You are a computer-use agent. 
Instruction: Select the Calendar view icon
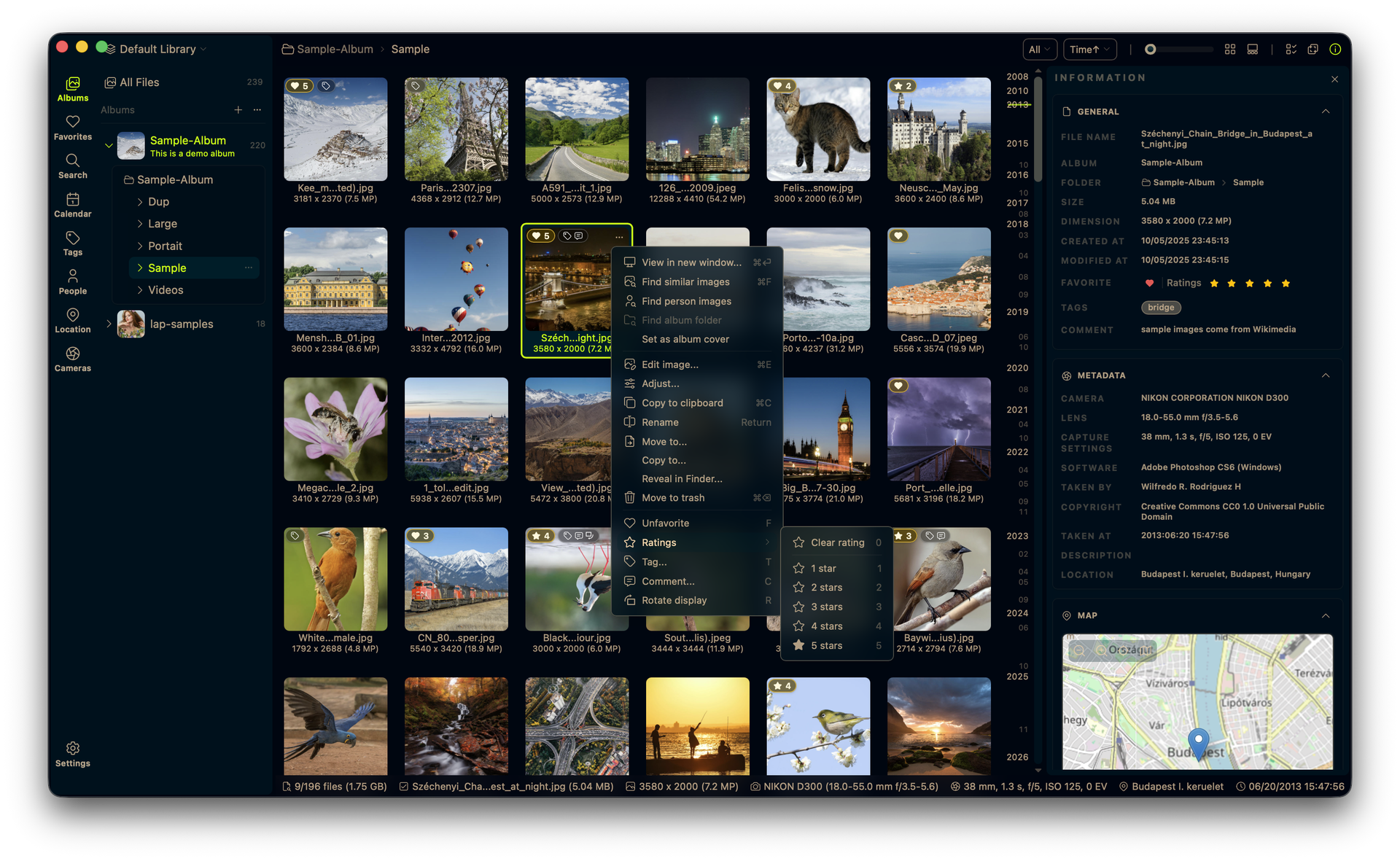pyautogui.click(x=72, y=206)
